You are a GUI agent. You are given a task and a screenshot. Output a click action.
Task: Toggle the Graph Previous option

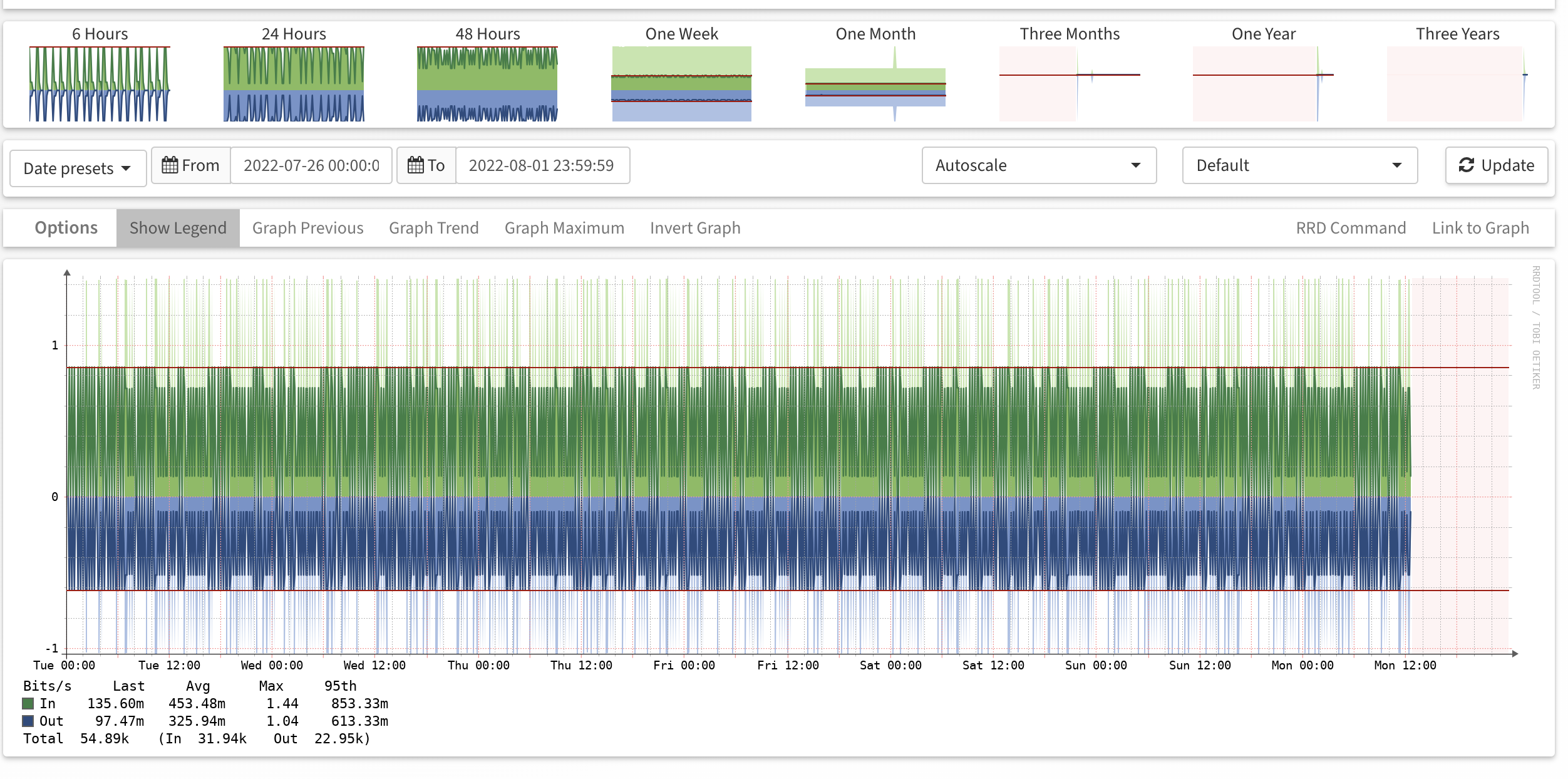tap(307, 228)
